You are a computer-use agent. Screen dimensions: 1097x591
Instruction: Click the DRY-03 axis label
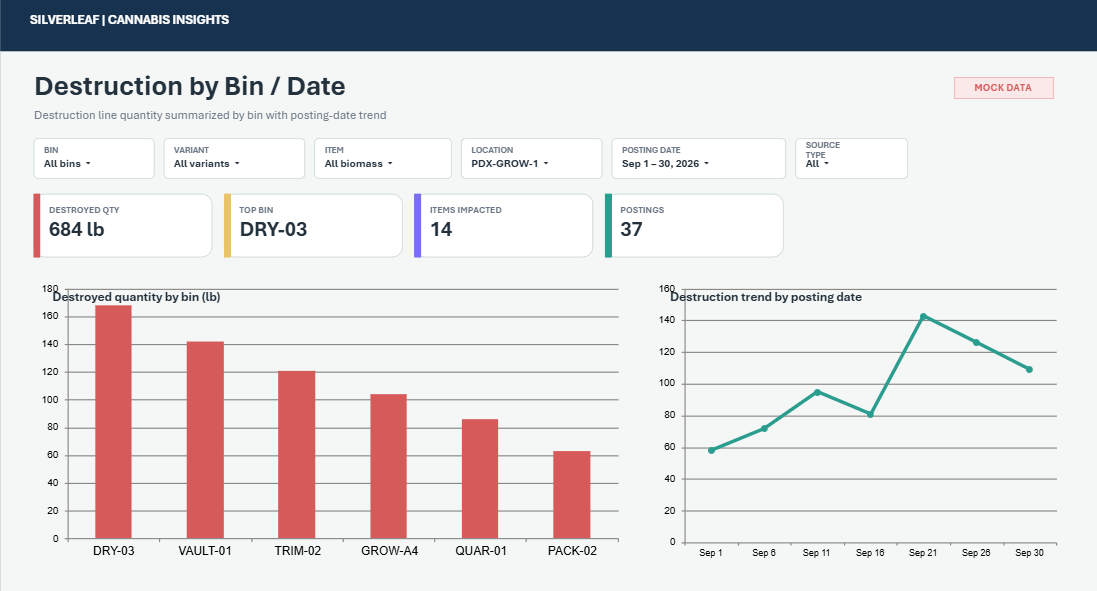[113, 551]
